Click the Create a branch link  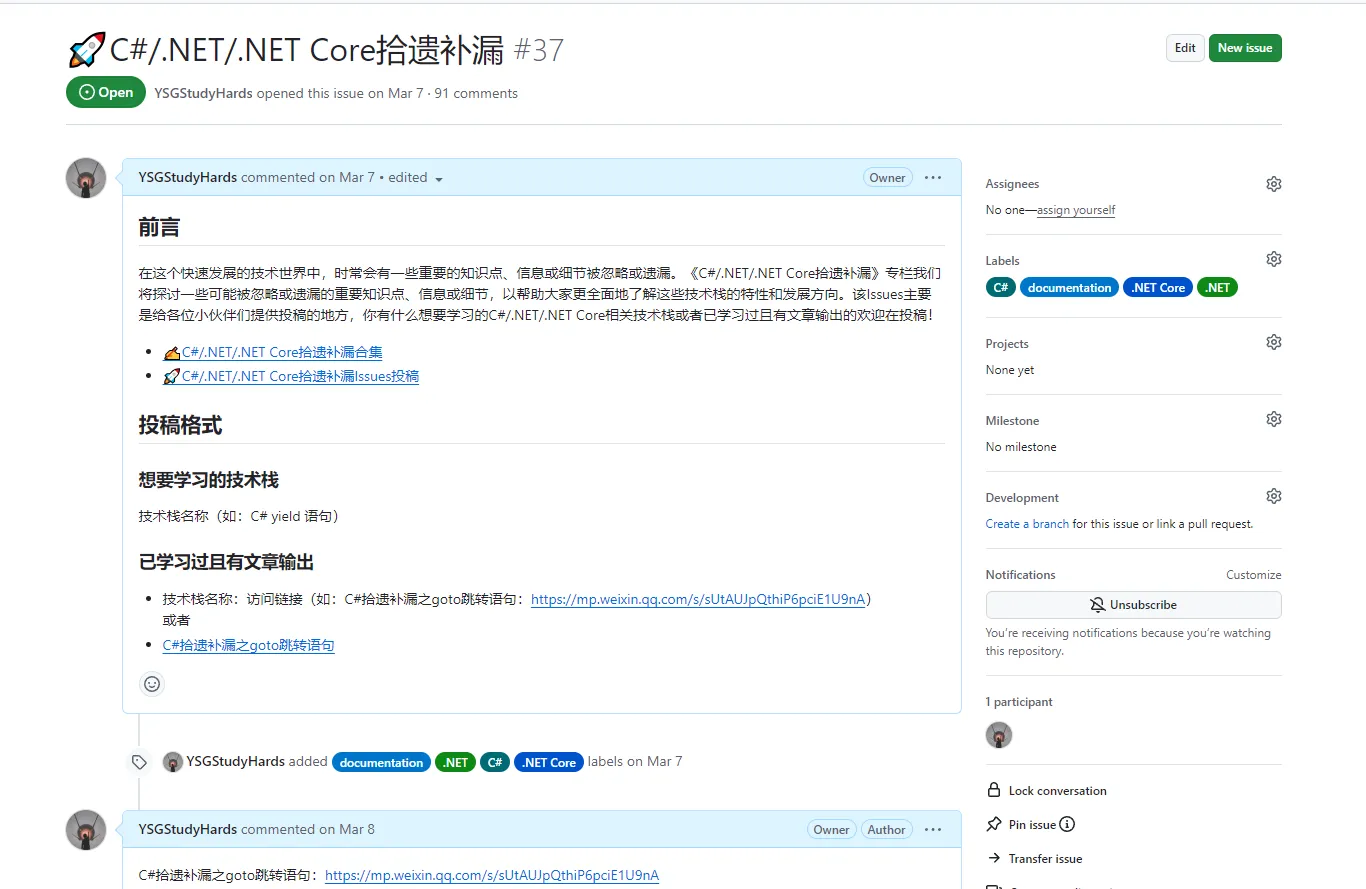click(x=1027, y=524)
